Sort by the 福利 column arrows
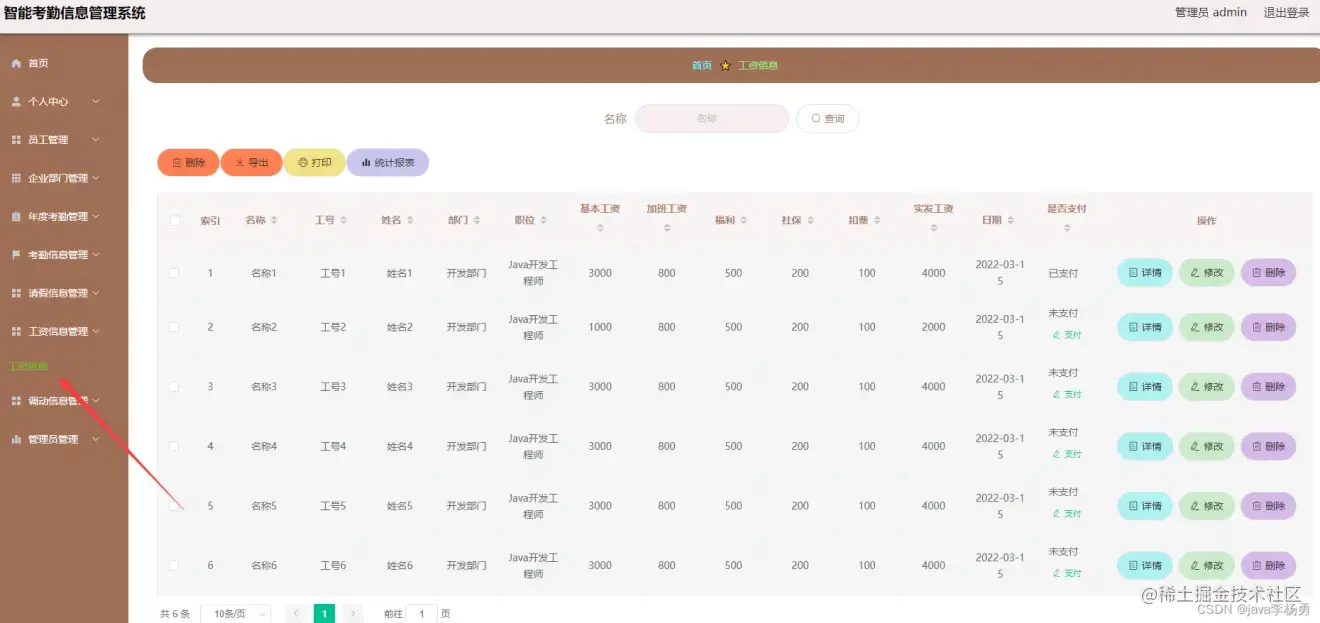1320x623 pixels. click(744, 220)
